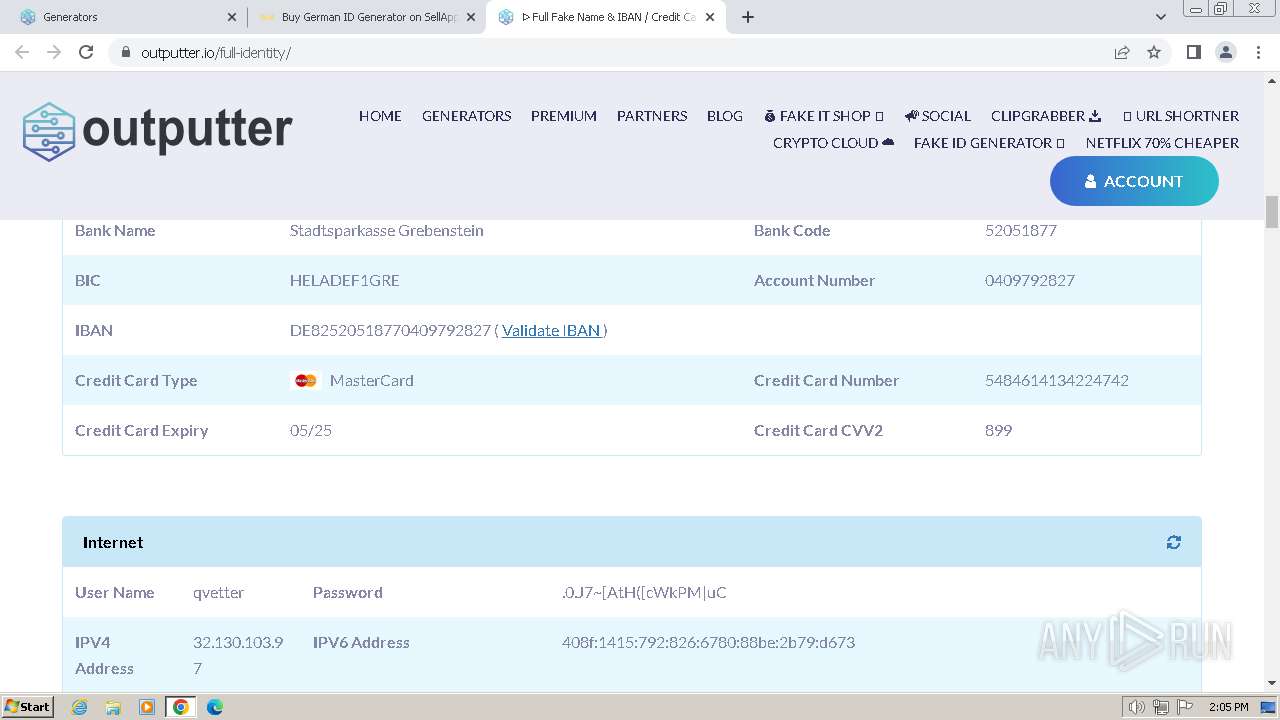Open the CLIPGRABBER menu item

click(x=1046, y=116)
